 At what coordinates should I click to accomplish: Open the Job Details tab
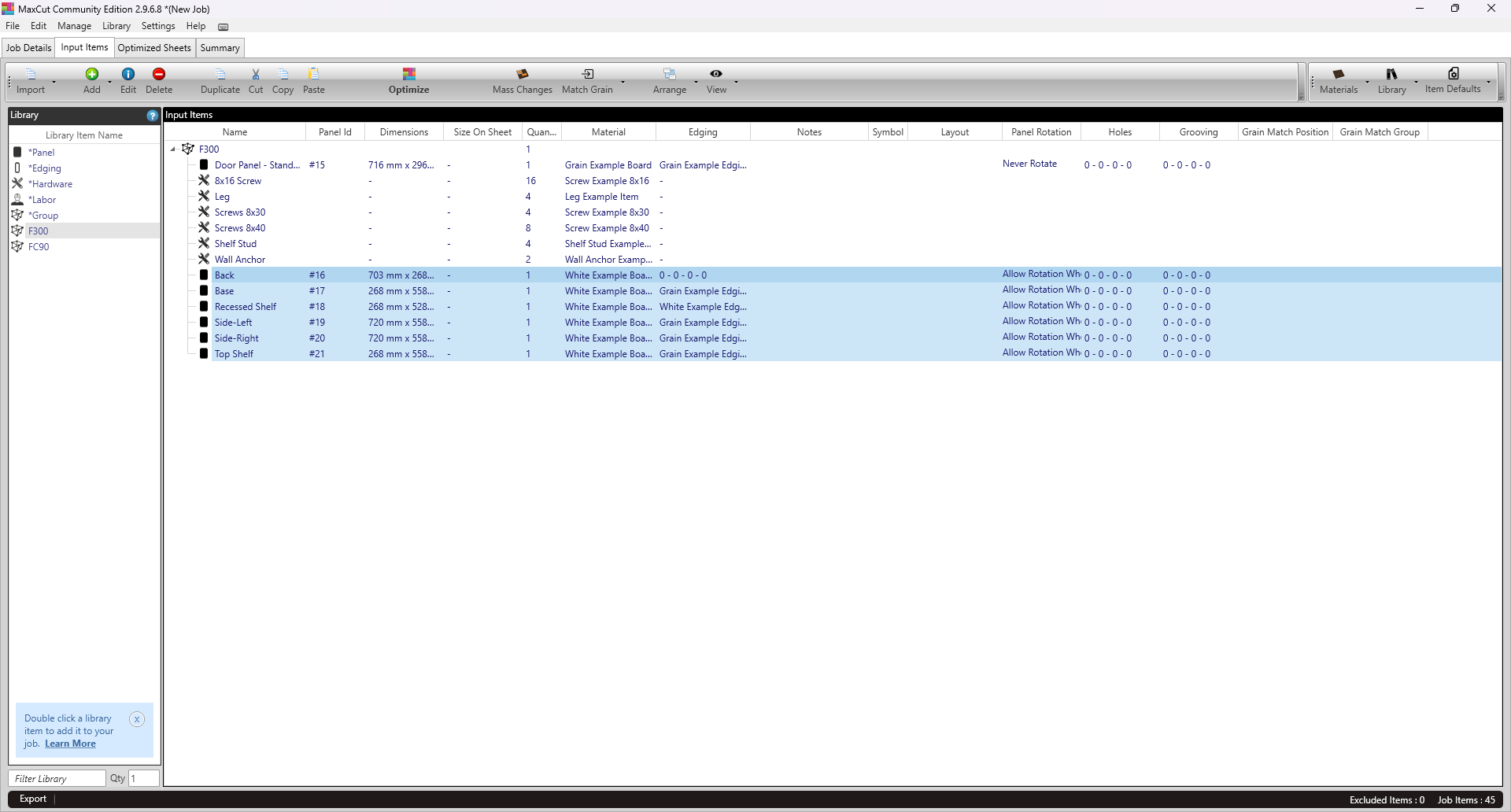tap(28, 48)
